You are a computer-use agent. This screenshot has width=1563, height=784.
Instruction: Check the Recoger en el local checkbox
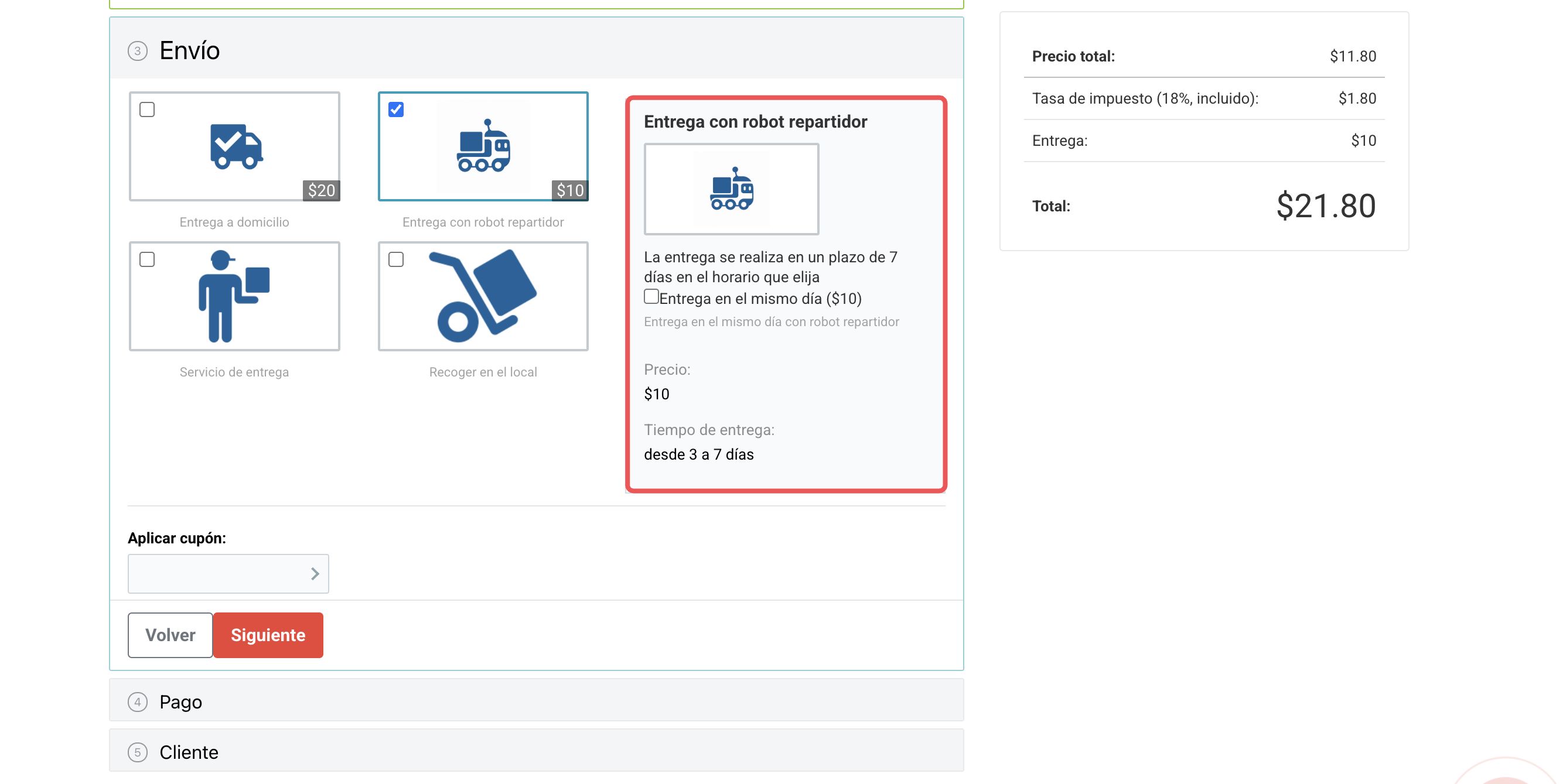pos(396,259)
